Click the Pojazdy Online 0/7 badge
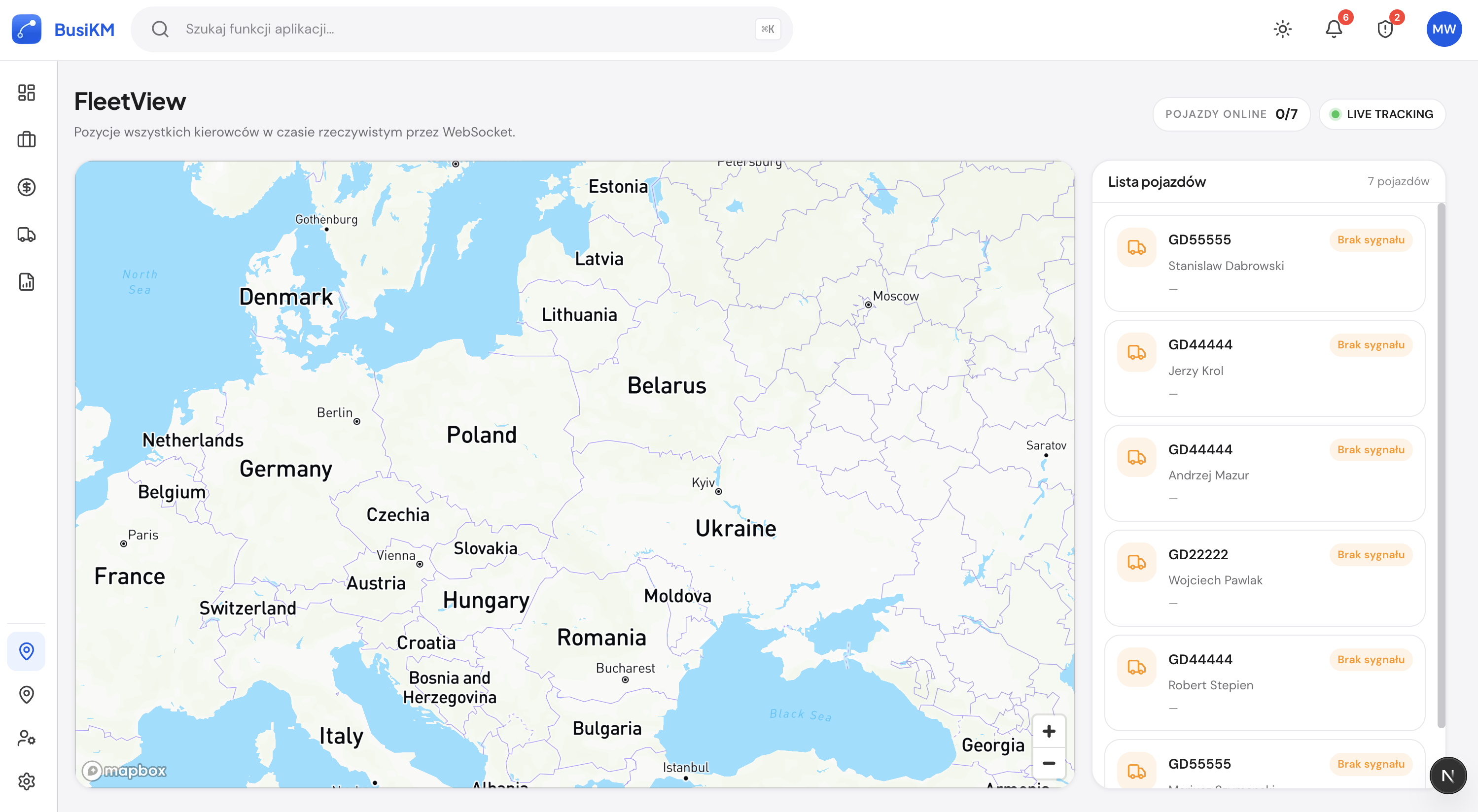The width and height of the screenshot is (1478, 812). pyautogui.click(x=1232, y=114)
